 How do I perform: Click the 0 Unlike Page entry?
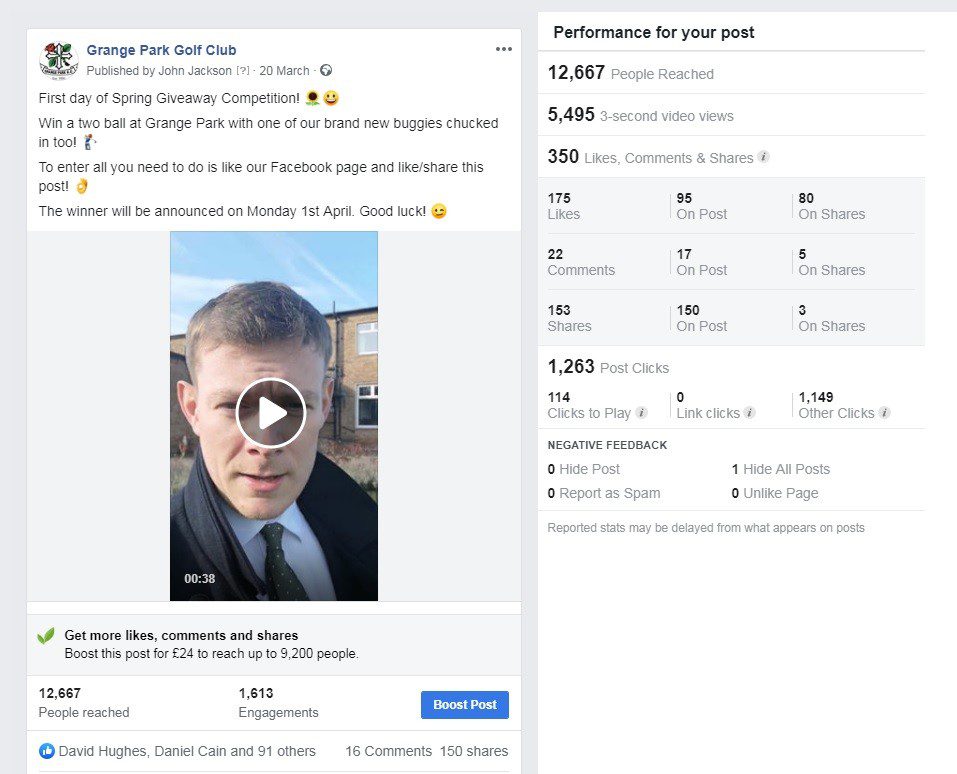click(775, 493)
